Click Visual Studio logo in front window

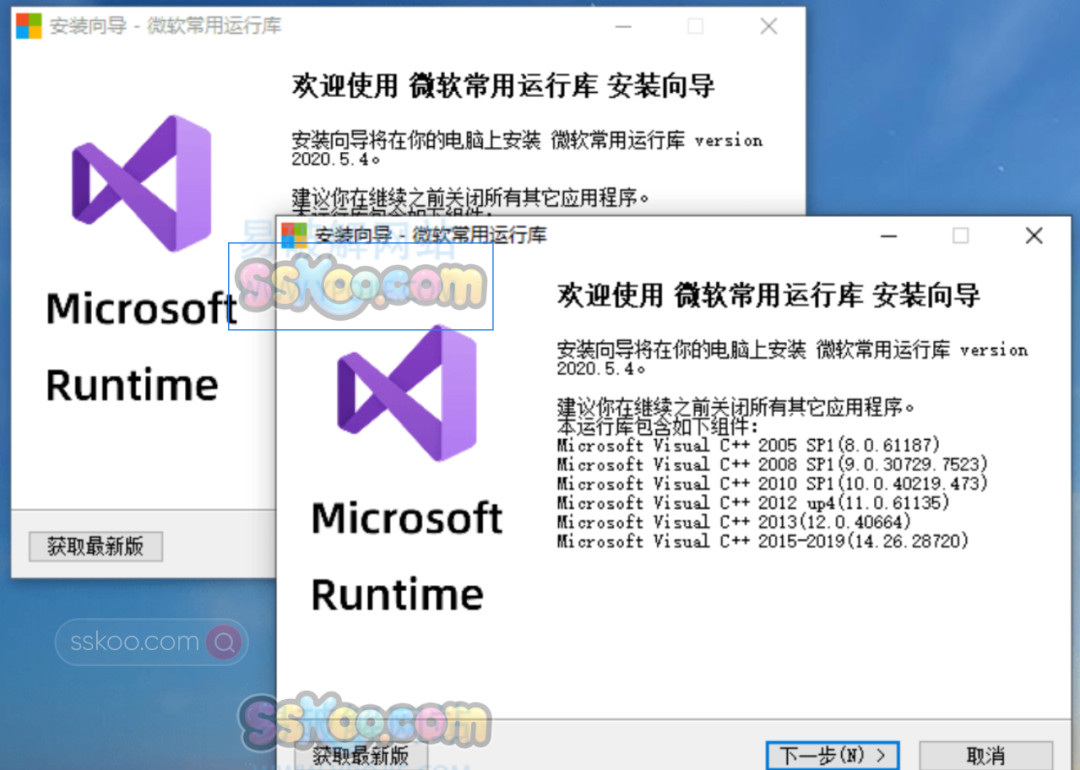[406, 393]
